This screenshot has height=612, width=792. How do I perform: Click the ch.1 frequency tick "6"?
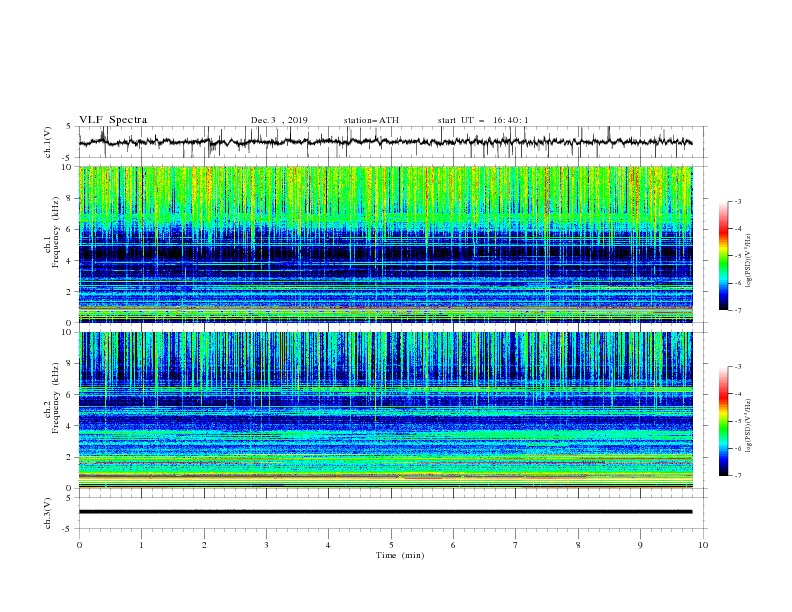pyautogui.click(x=70, y=230)
